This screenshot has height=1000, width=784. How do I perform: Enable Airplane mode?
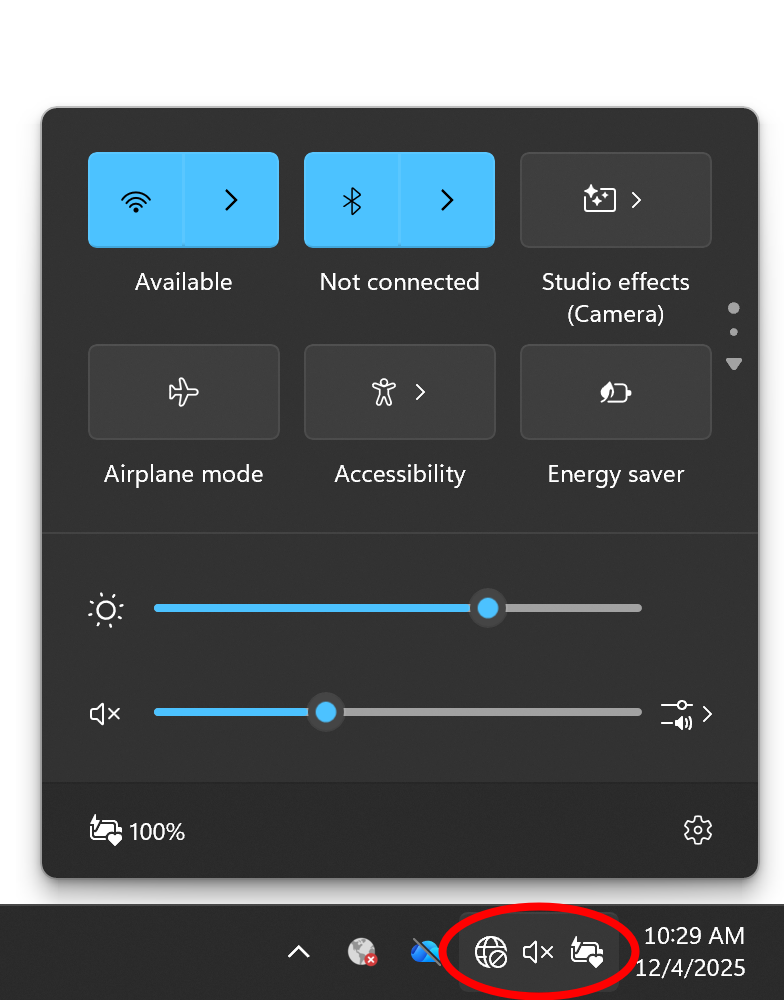(184, 392)
